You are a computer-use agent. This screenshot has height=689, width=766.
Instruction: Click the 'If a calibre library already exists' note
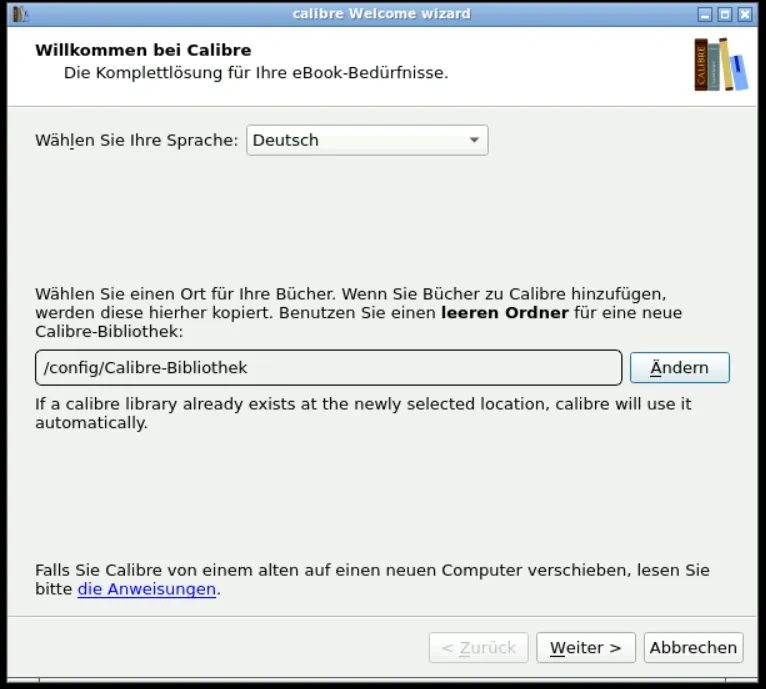click(363, 413)
